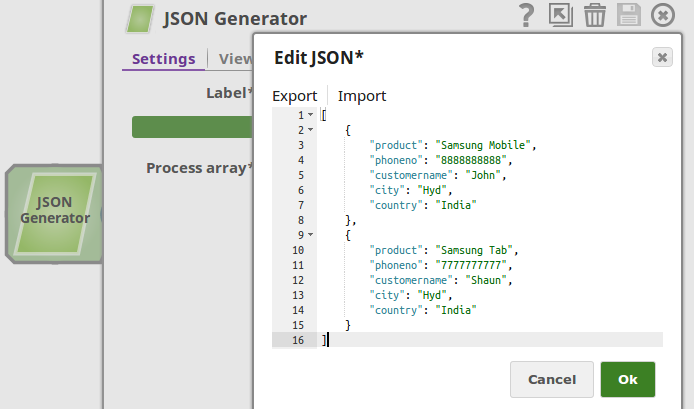
Task: Click line number 16 in gutter
Action: pyautogui.click(x=298, y=340)
